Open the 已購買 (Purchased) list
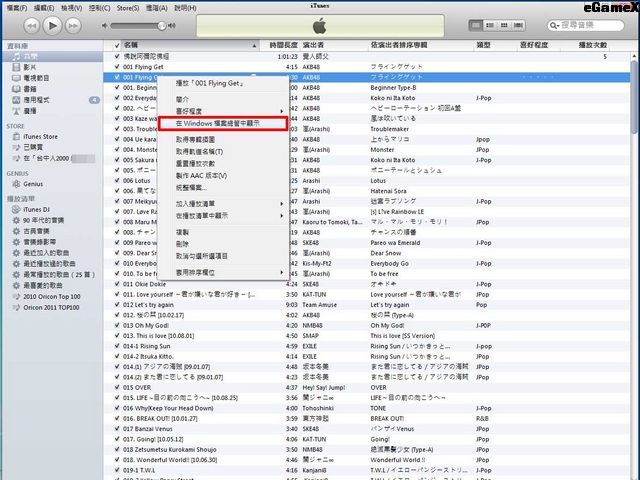 [x=33, y=147]
